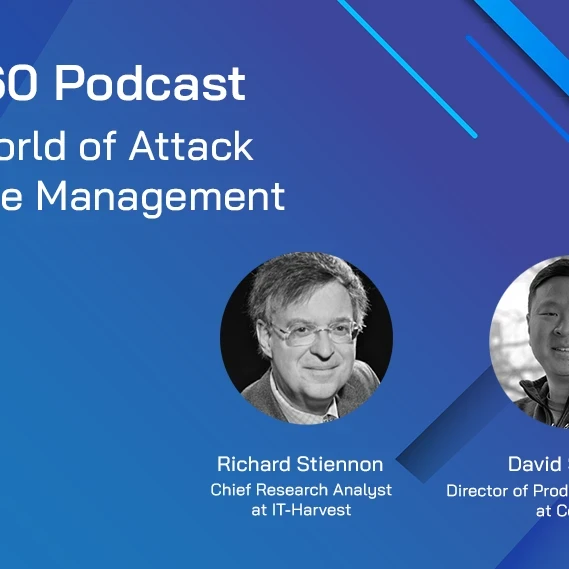Click the 'Attack' word in subtitle
Image resolution: width=569 pixels, height=569 pixels.
[191, 146]
